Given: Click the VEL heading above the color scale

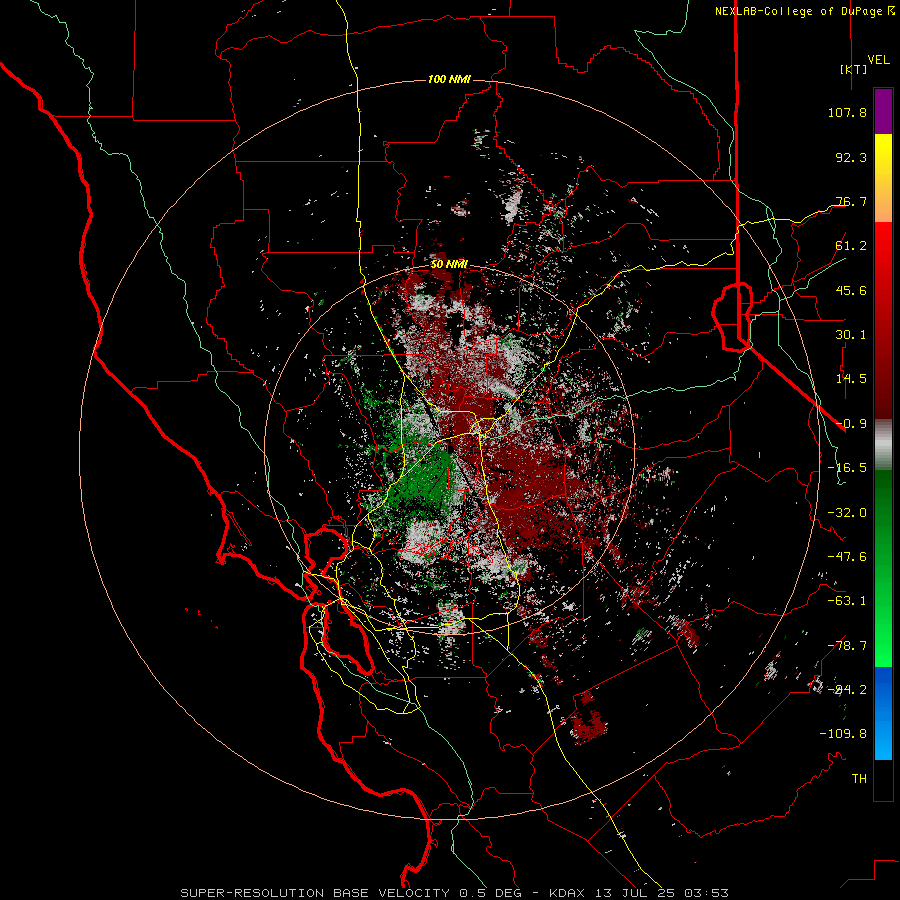Looking at the screenshot, I should coord(878,59).
